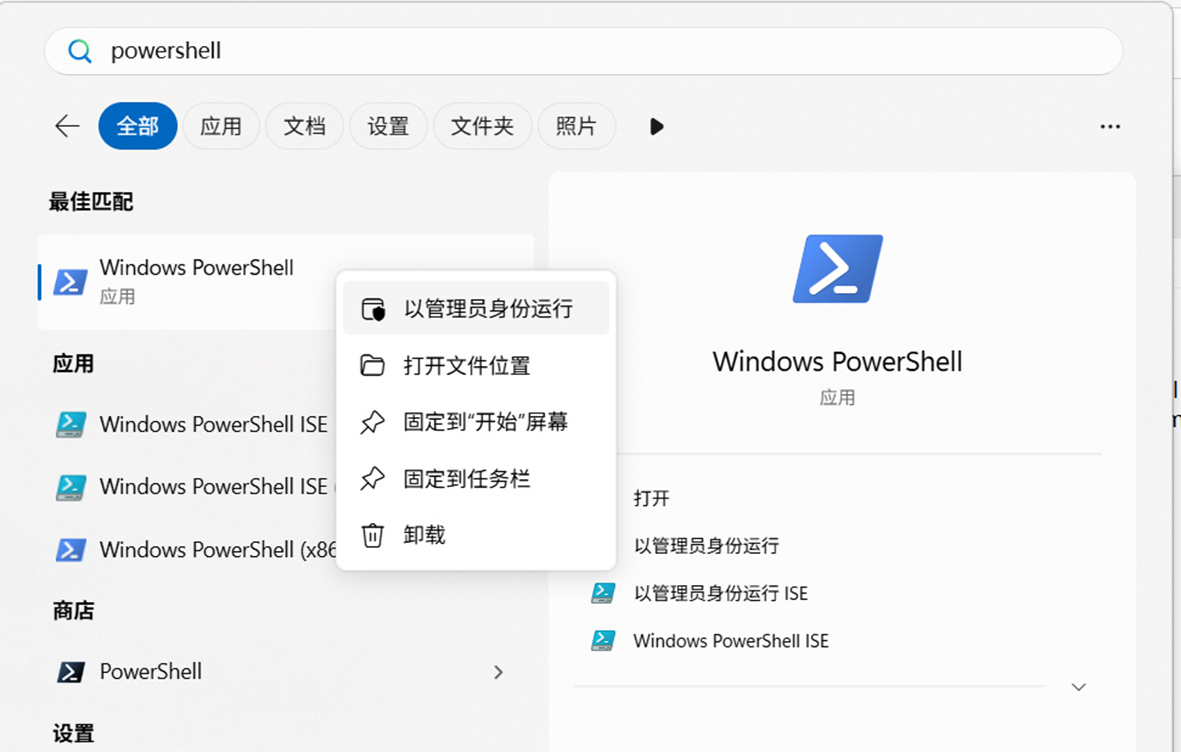Click 以管理员身份运行 ISE in preview pane
This screenshot has width=1181, height=752.
coord(721,593)
